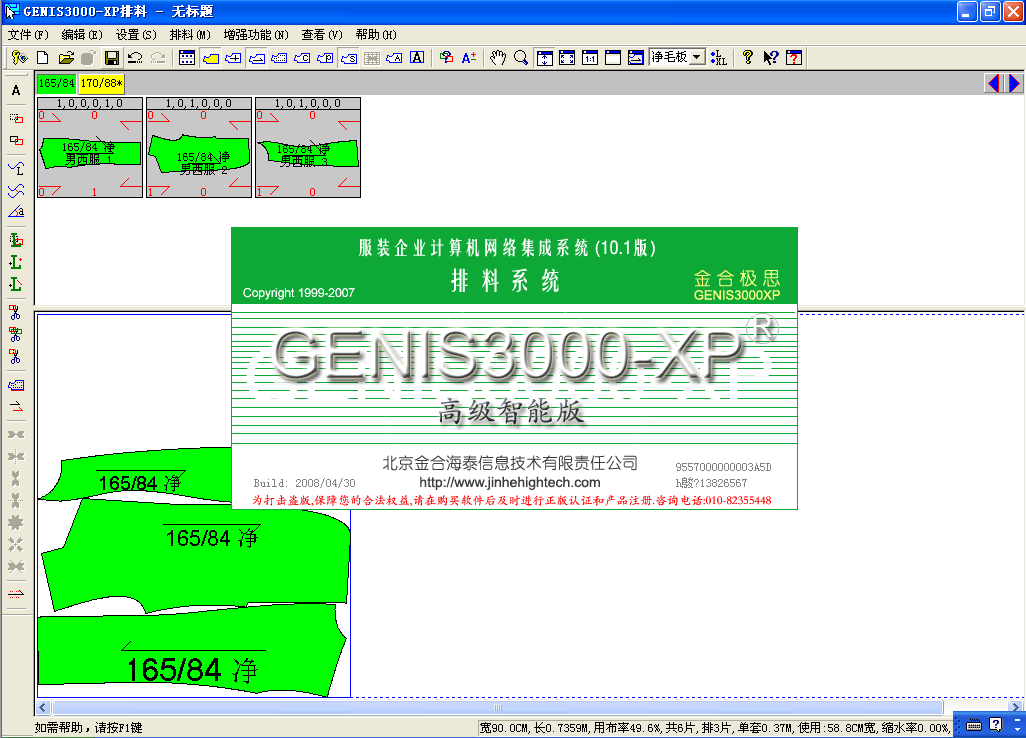1026x738 pixels.
Task: Click the pattern piece icon labeled C
Action: pos(302,58)
